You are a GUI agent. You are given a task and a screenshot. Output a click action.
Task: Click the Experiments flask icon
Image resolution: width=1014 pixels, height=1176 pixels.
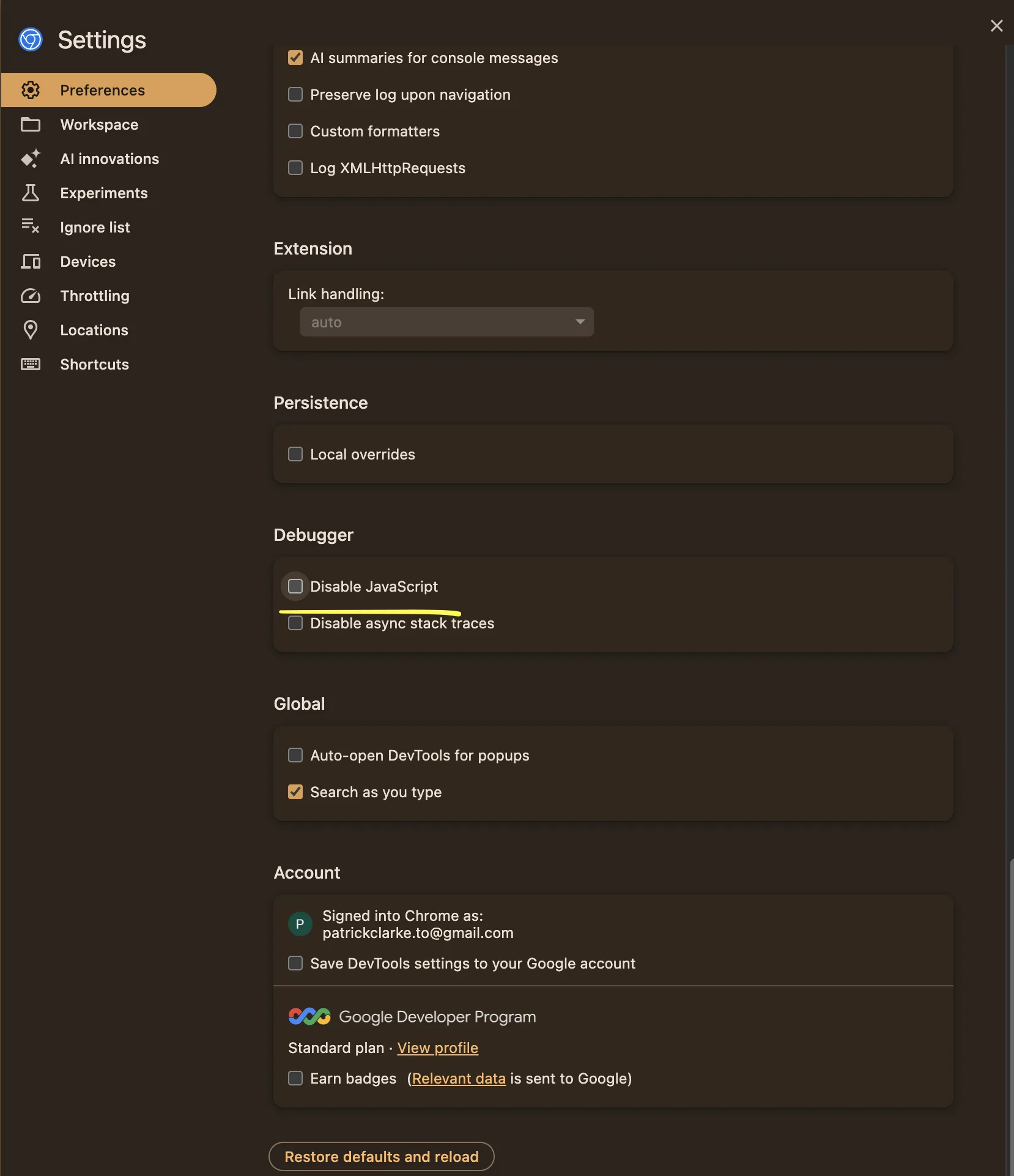click(x=31, y=193)
